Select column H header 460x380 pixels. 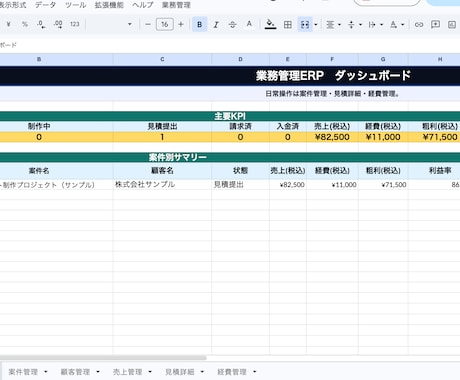click(440, 59)
